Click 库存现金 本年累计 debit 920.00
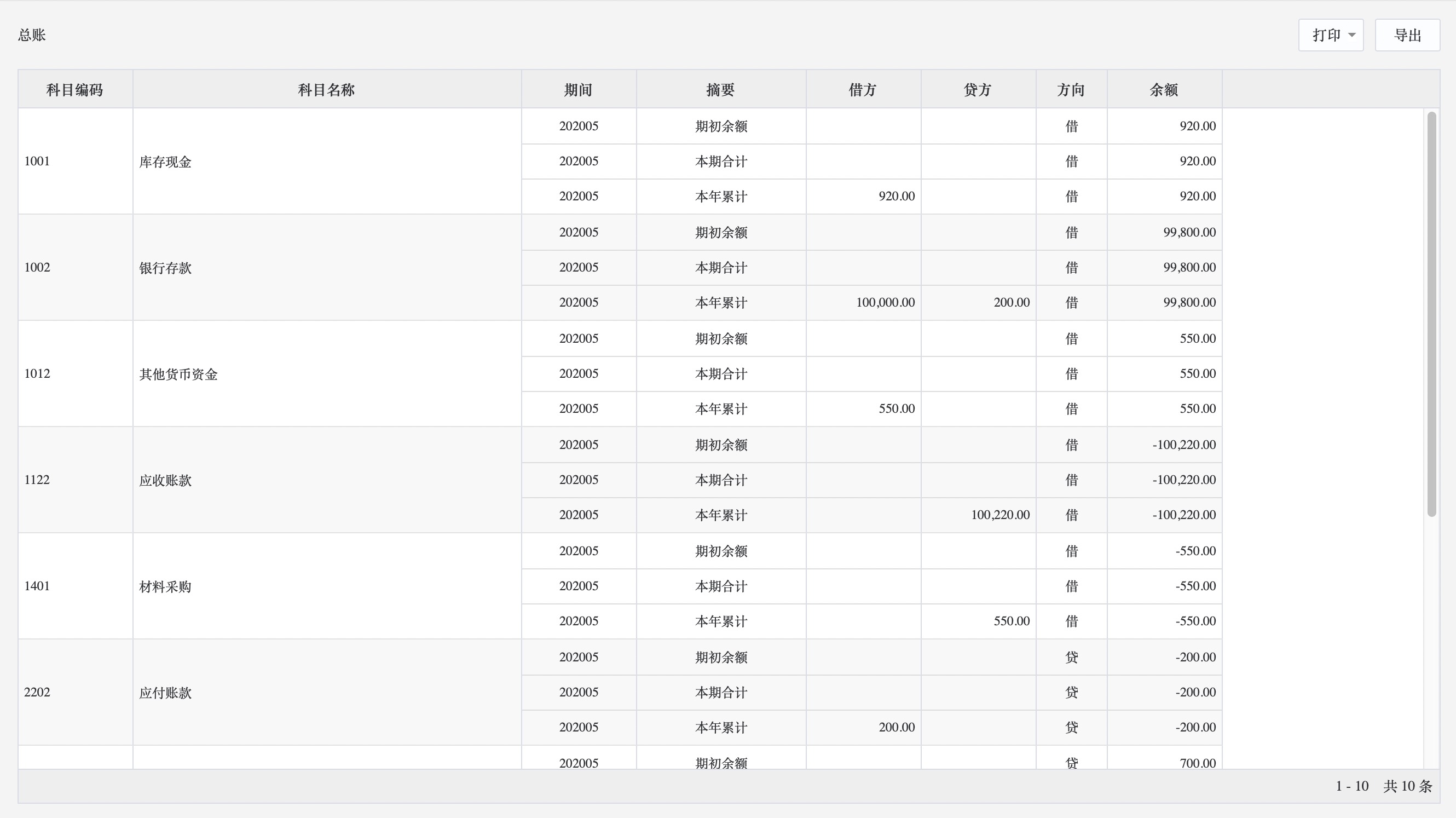Image resolution: width=1456 pixels, height=818 pixels. tap(863, 196)
